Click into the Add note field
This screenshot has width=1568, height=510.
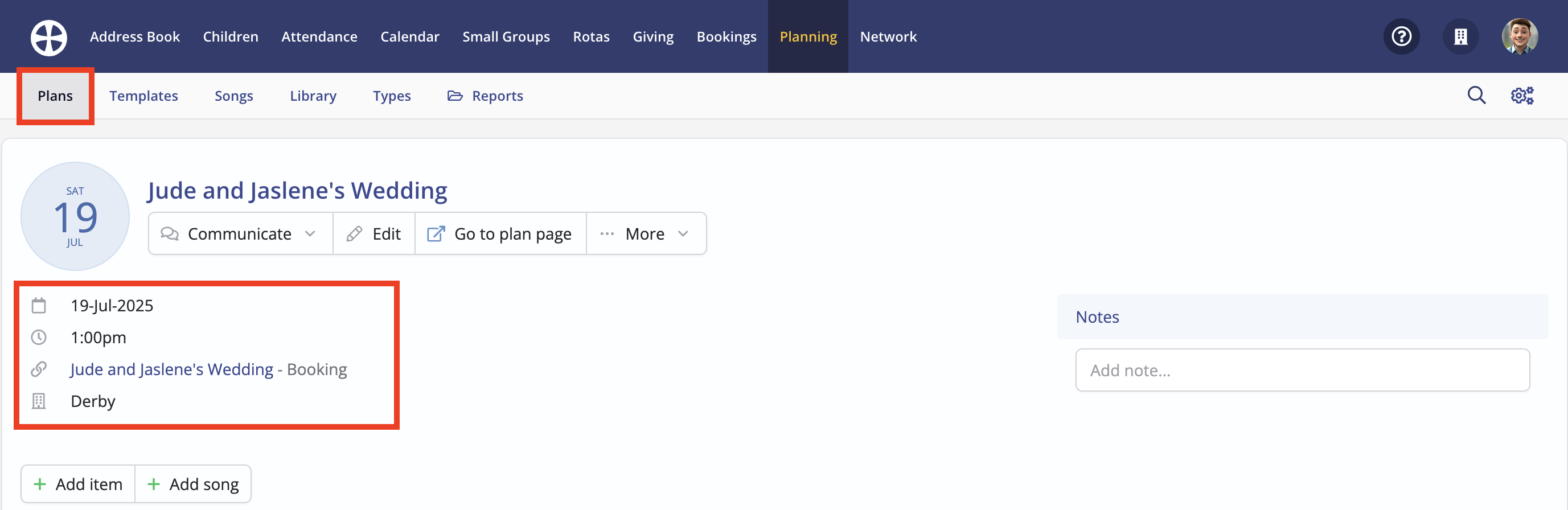coord(1302,370)
